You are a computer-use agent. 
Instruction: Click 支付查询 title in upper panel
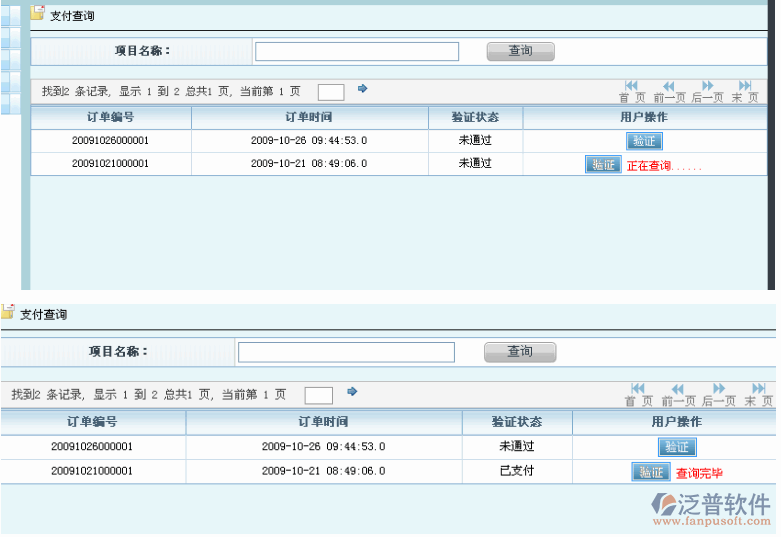click(x=72, y=16)
